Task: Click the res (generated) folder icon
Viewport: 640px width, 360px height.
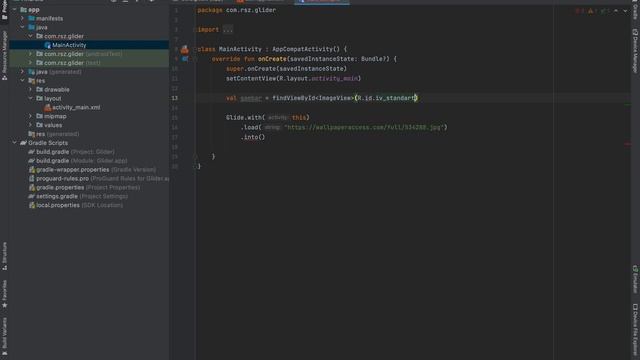Action: click(x=31, y=134)
